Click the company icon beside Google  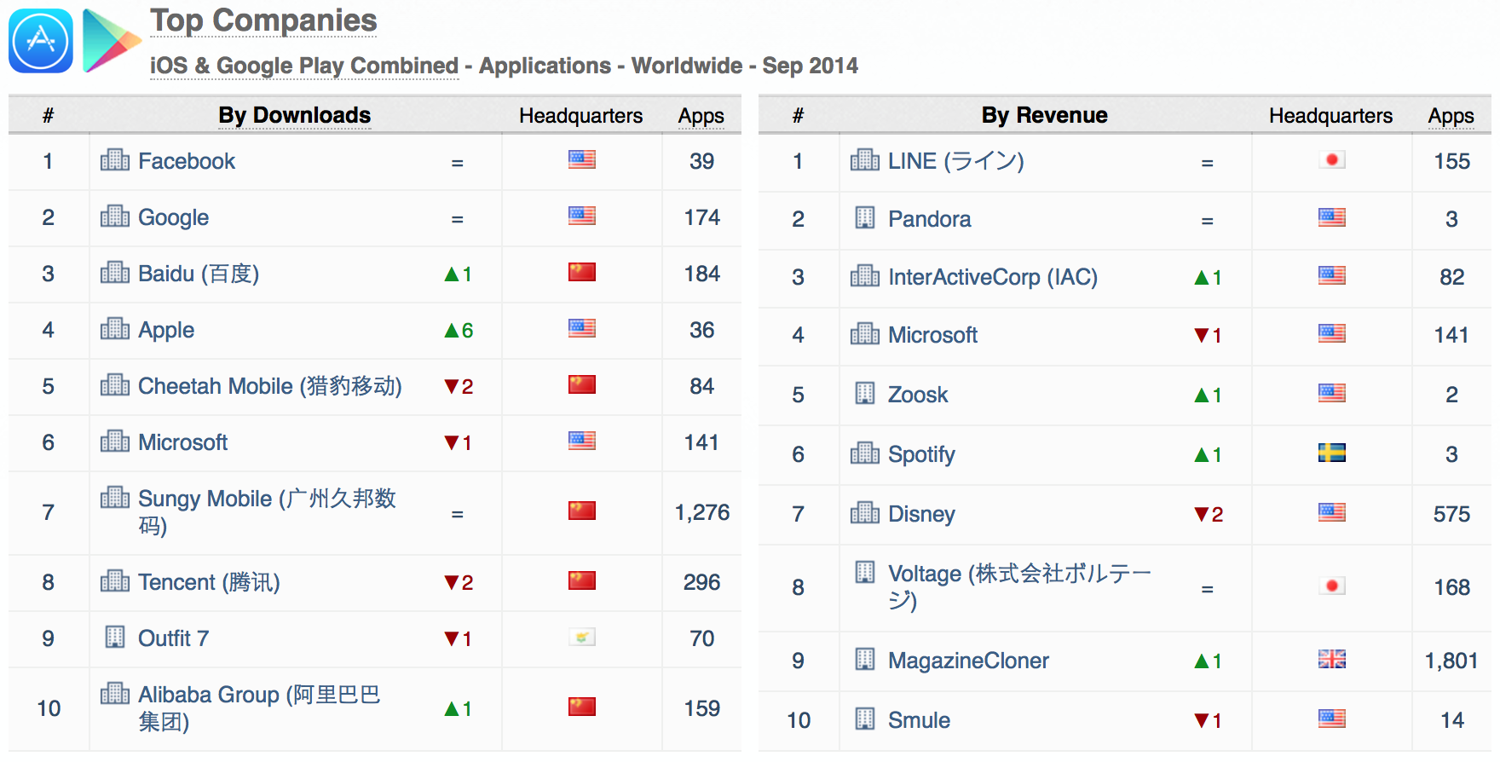point(115,216)
